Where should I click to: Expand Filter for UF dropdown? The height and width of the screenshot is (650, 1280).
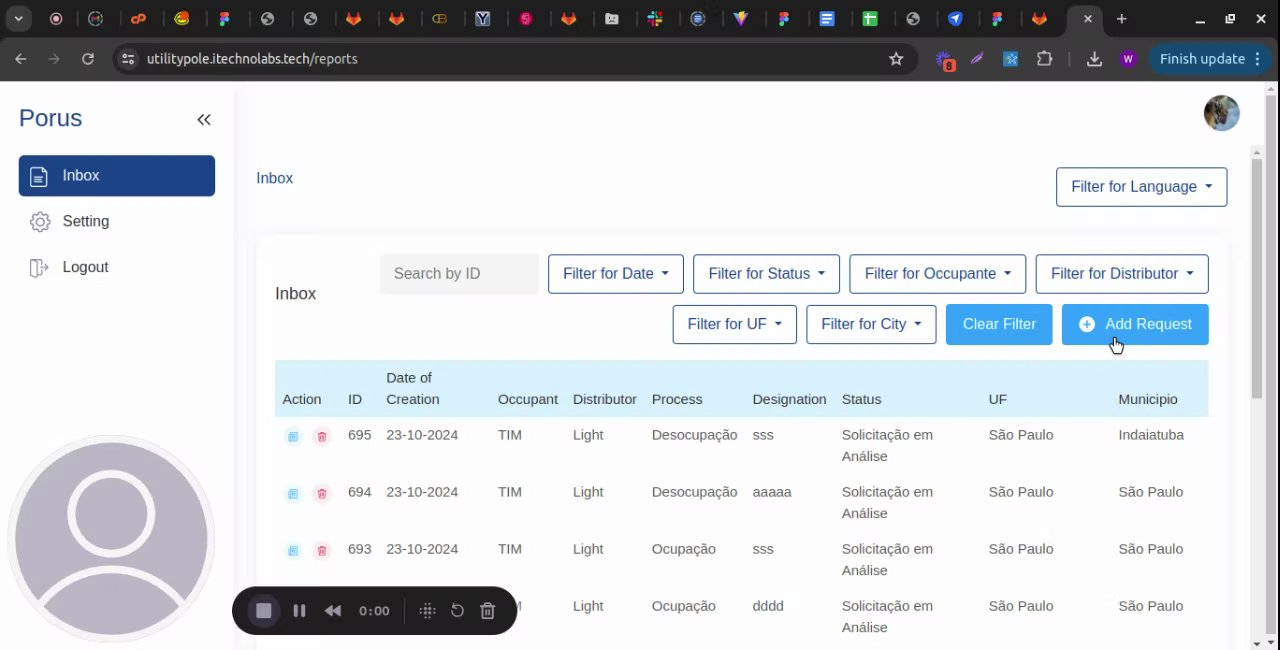[735, 324]
